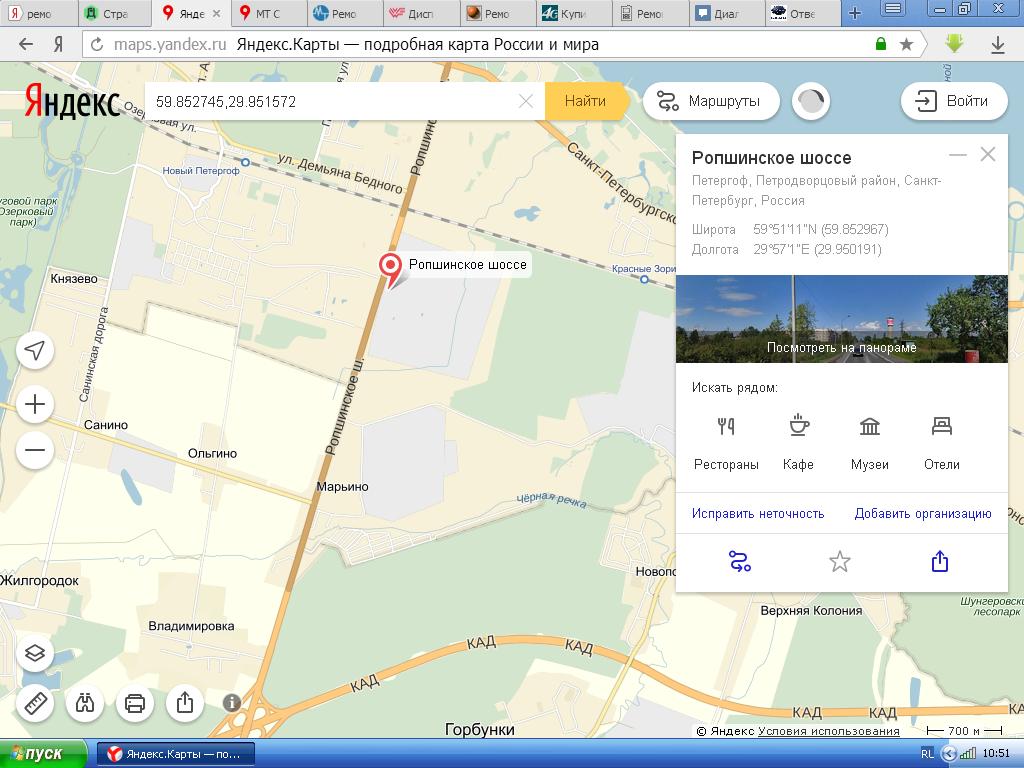
Task: Zoom in with the plus button
Action: [35, 404]
